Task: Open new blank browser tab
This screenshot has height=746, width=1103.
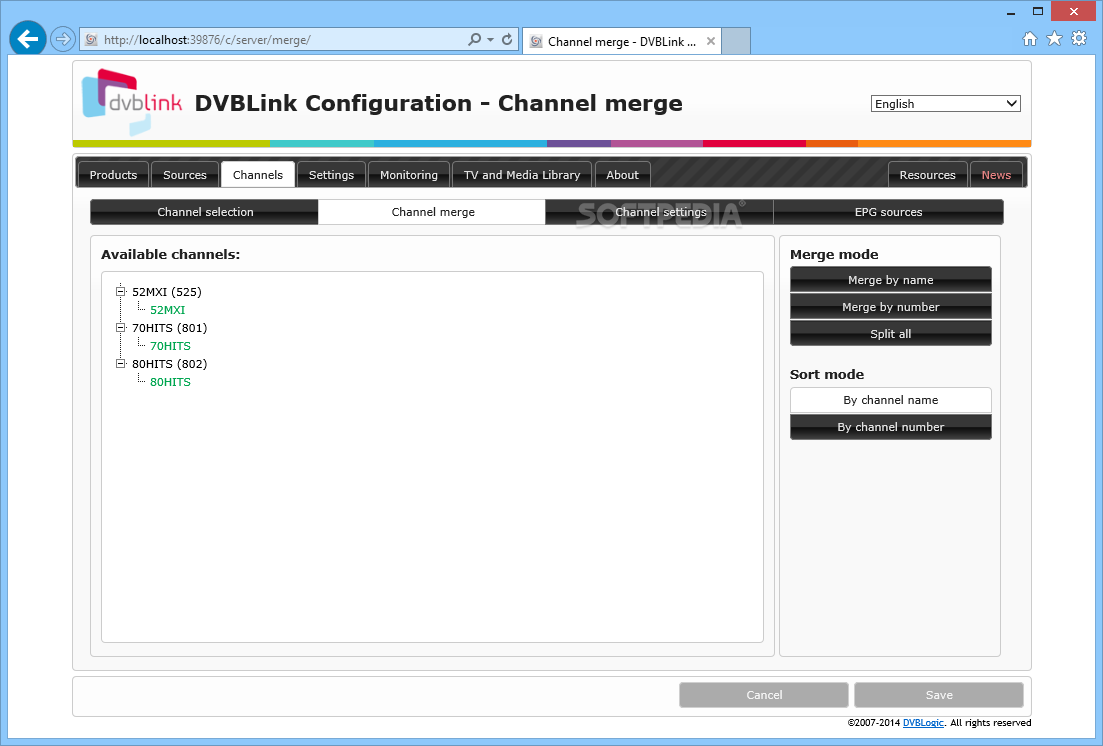Action: click(x=736, y=41)
